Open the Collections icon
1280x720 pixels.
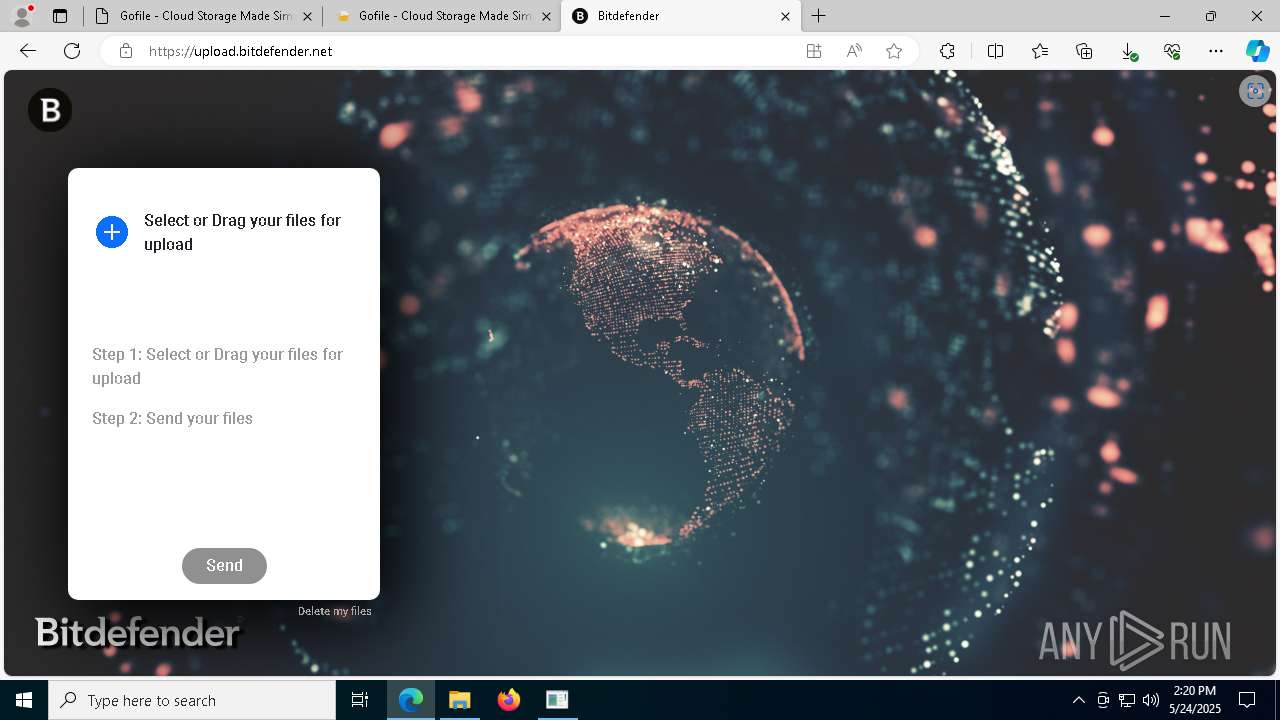1084,51
